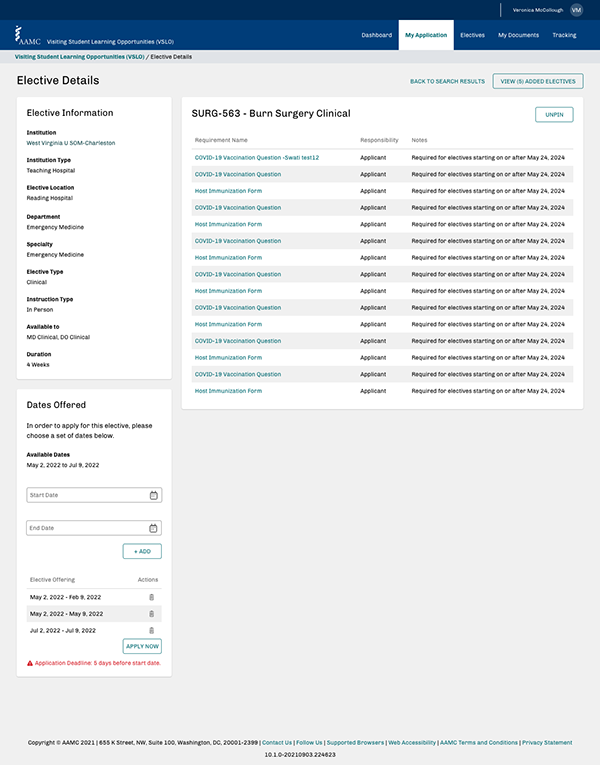Click the Application Deadline warning text
This screenshot has height=765, width=600.
click(98, 663)
